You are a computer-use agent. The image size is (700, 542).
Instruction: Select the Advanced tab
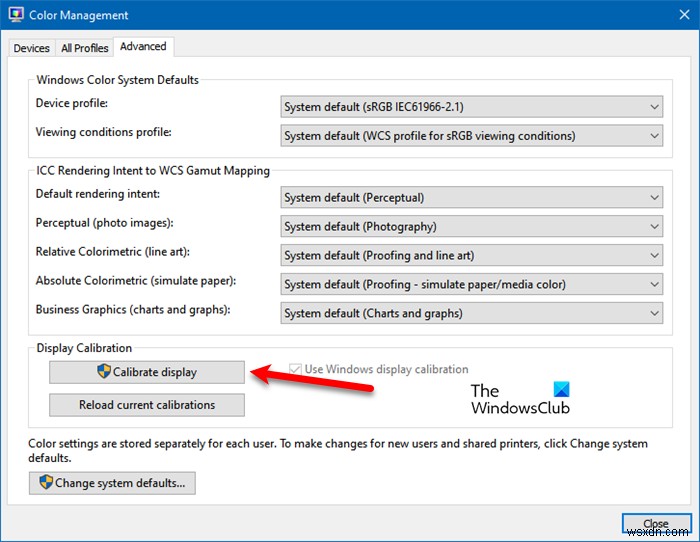coord(143,46)
